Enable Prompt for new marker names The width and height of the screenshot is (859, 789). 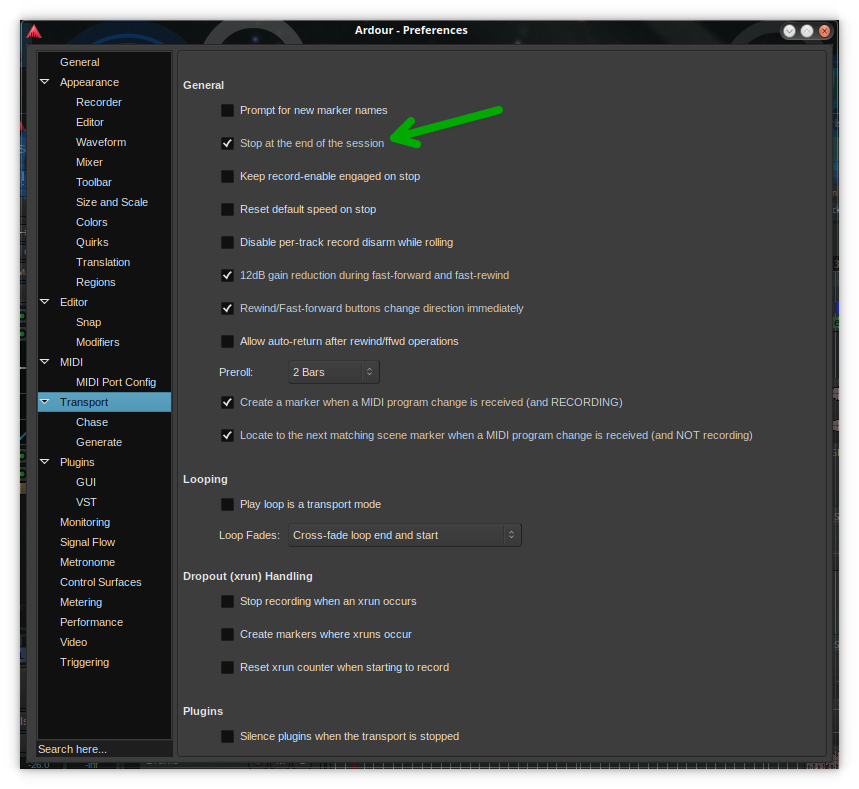tap(228, 110)
